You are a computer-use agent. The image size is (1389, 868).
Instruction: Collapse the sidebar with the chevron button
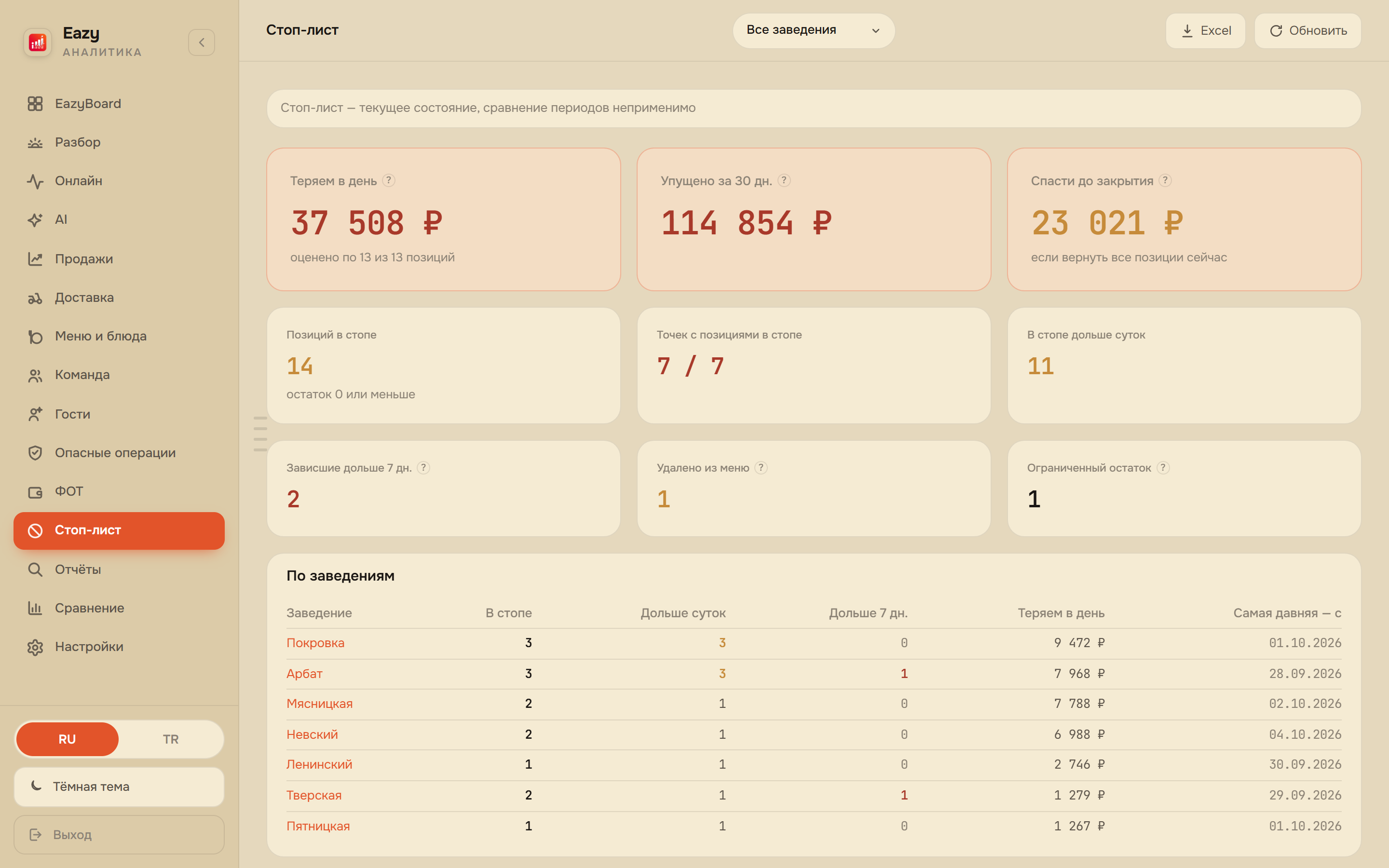coord(202,42)
